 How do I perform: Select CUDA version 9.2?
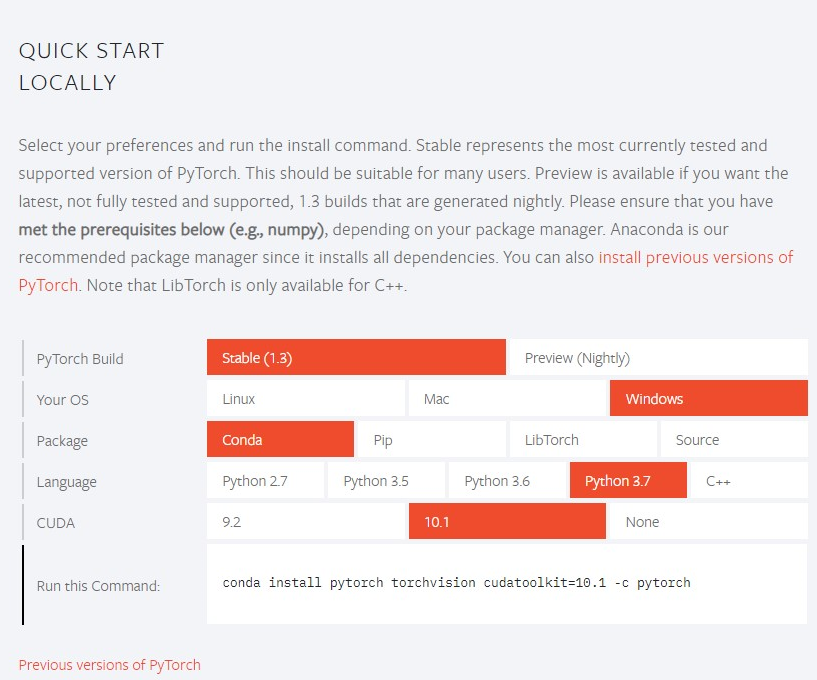point(305,522)
